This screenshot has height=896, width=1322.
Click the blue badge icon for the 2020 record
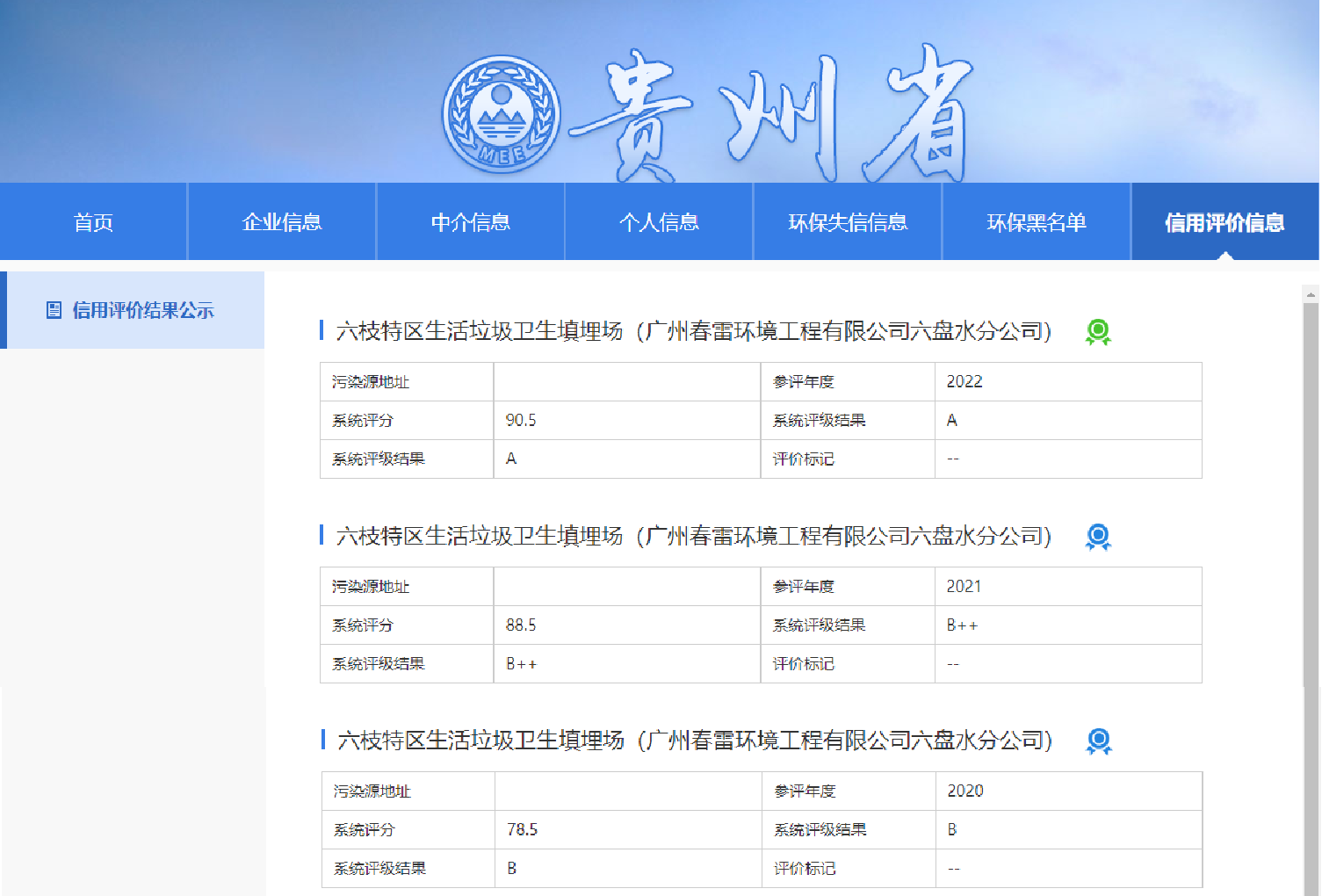point(1099,741)
